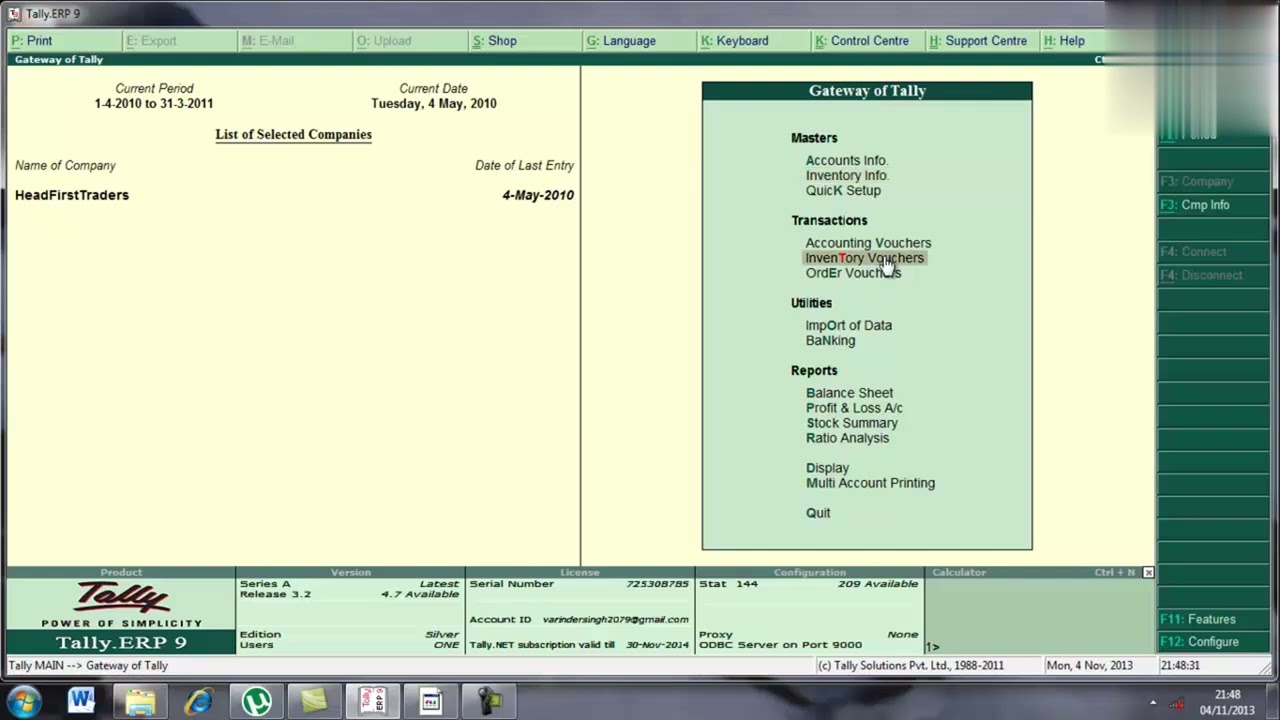
Task: Open Internet Explorer from the taskbar
Action: [198, 701]
